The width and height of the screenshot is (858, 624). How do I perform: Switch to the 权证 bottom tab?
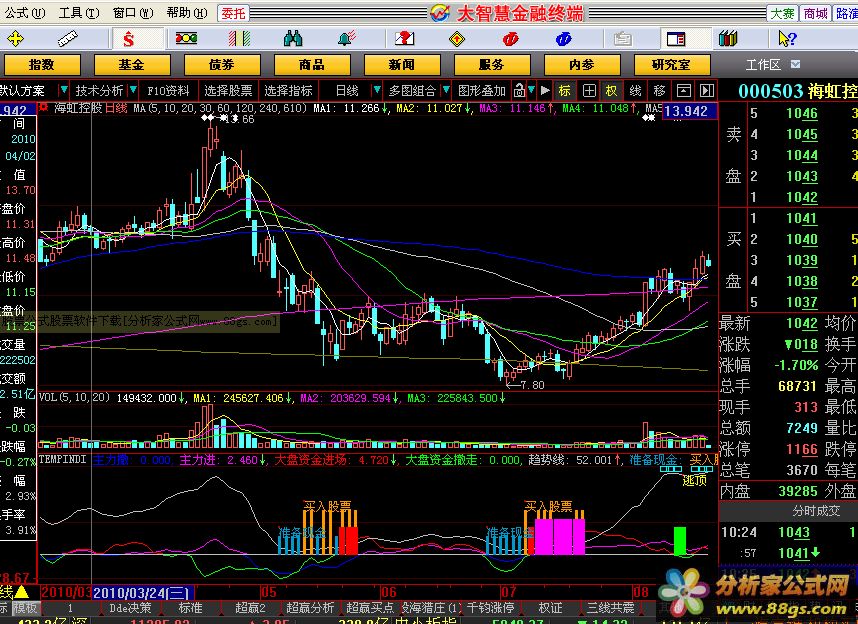(550, 608)
